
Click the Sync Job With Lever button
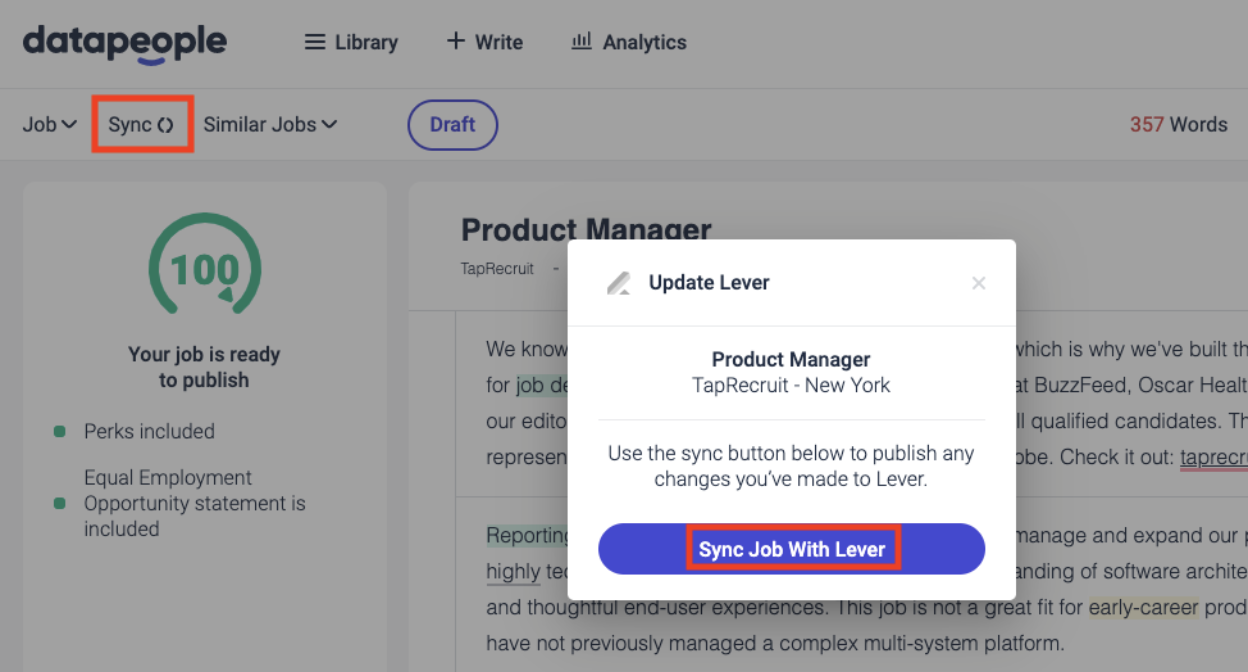point(791,549)
